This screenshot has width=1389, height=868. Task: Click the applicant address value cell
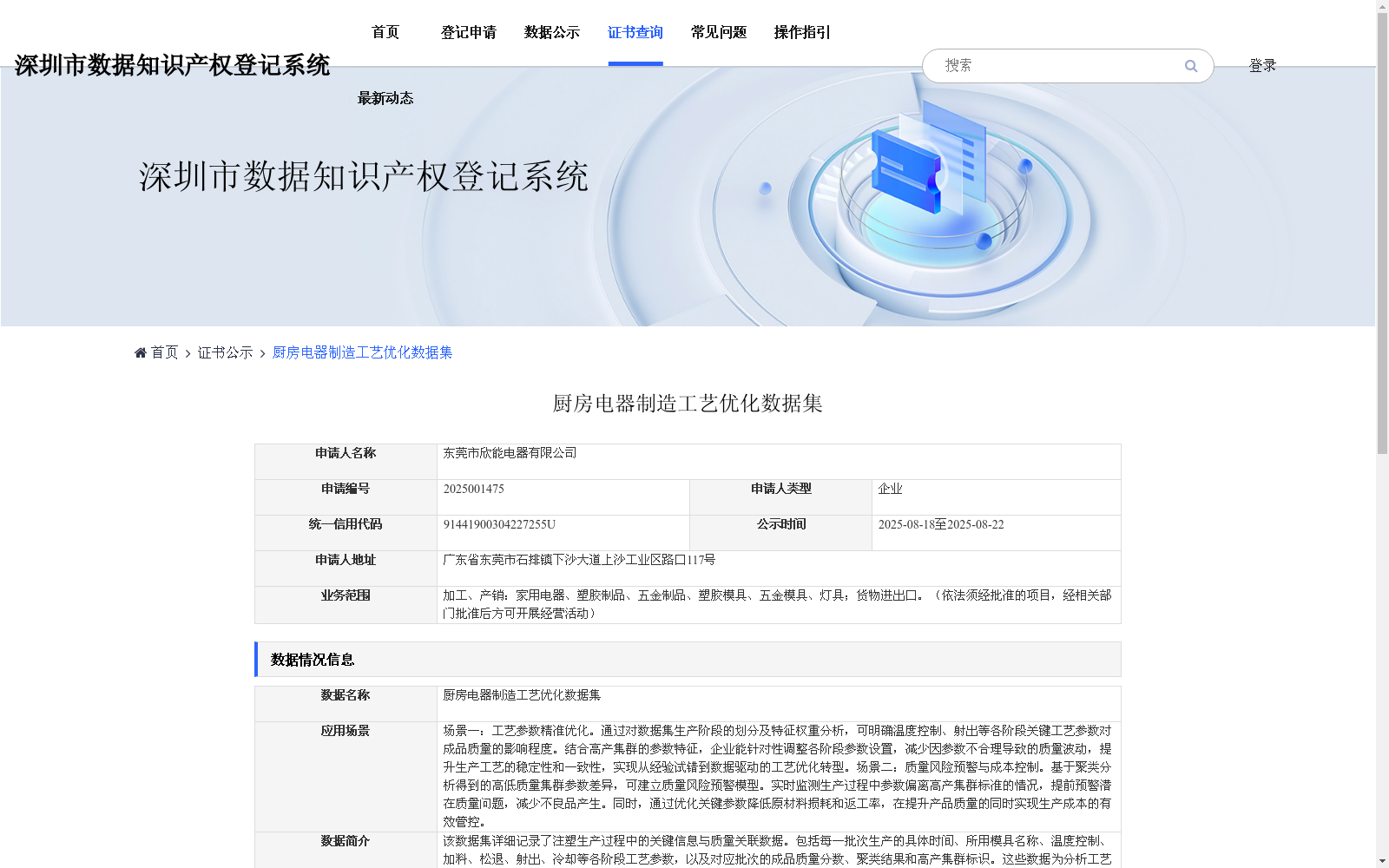pos(779,569)
